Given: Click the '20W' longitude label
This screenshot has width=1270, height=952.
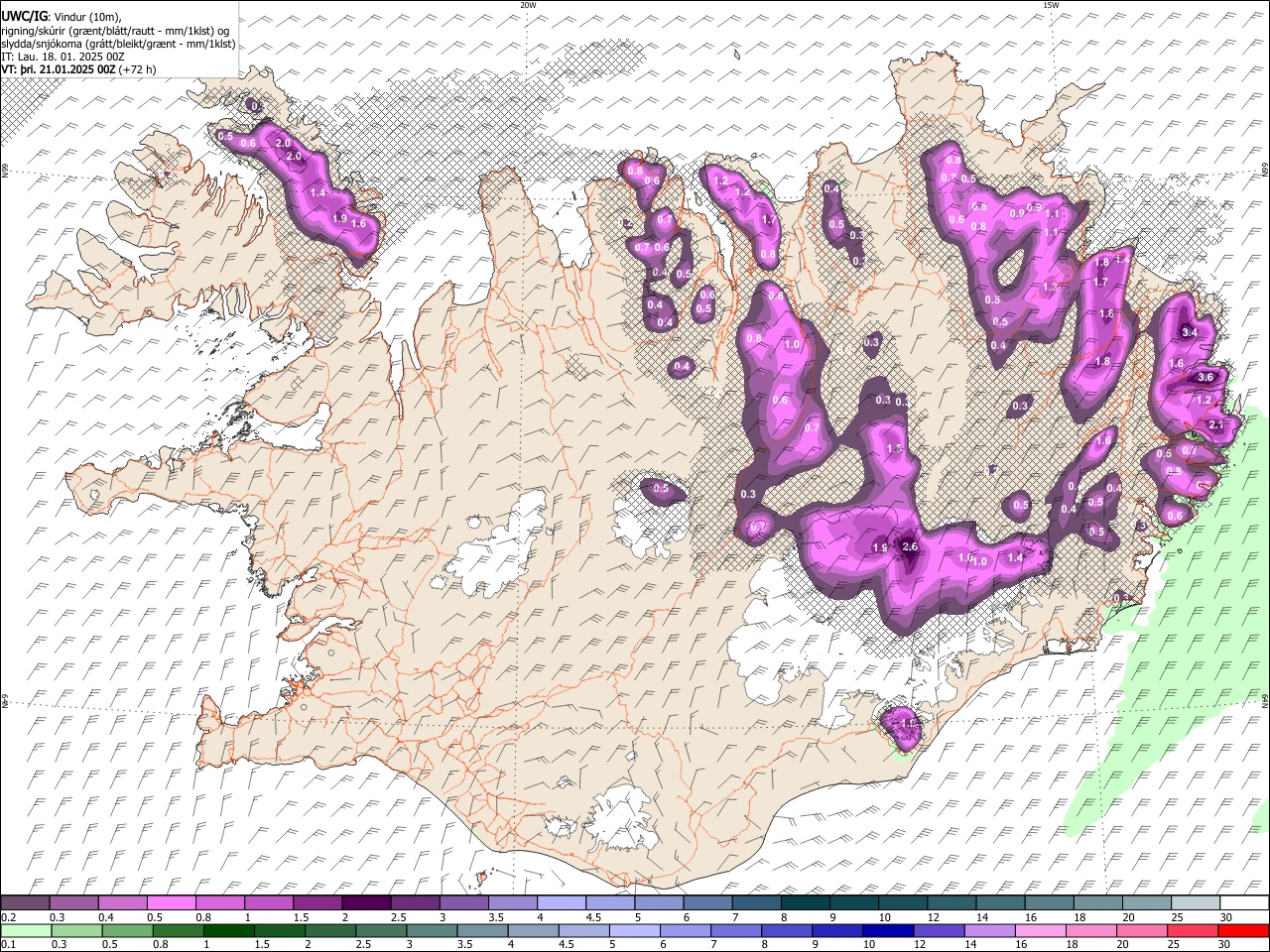Looking at the screenshot, I should tap(528, 5).
